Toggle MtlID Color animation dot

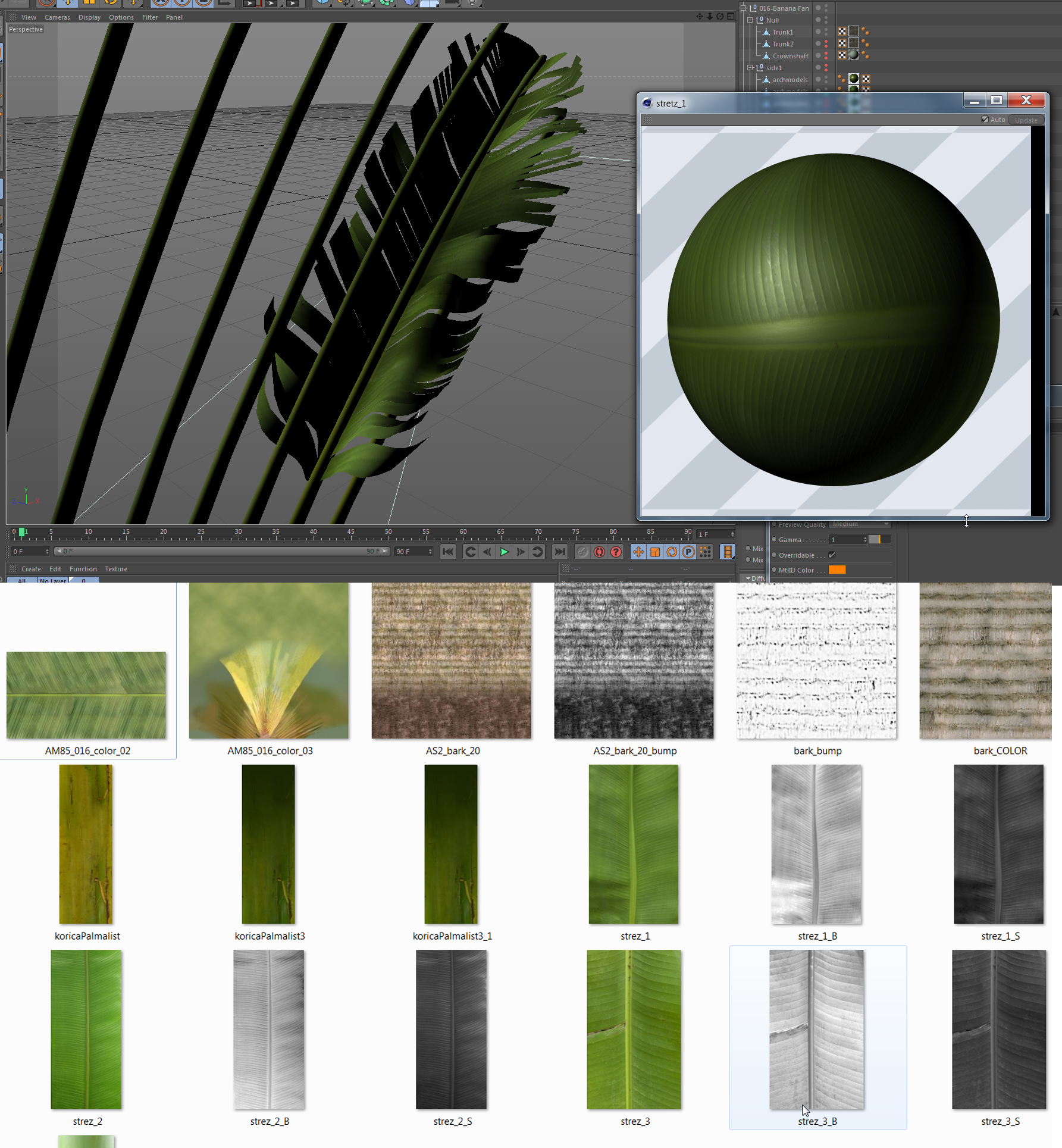(774, 570)
